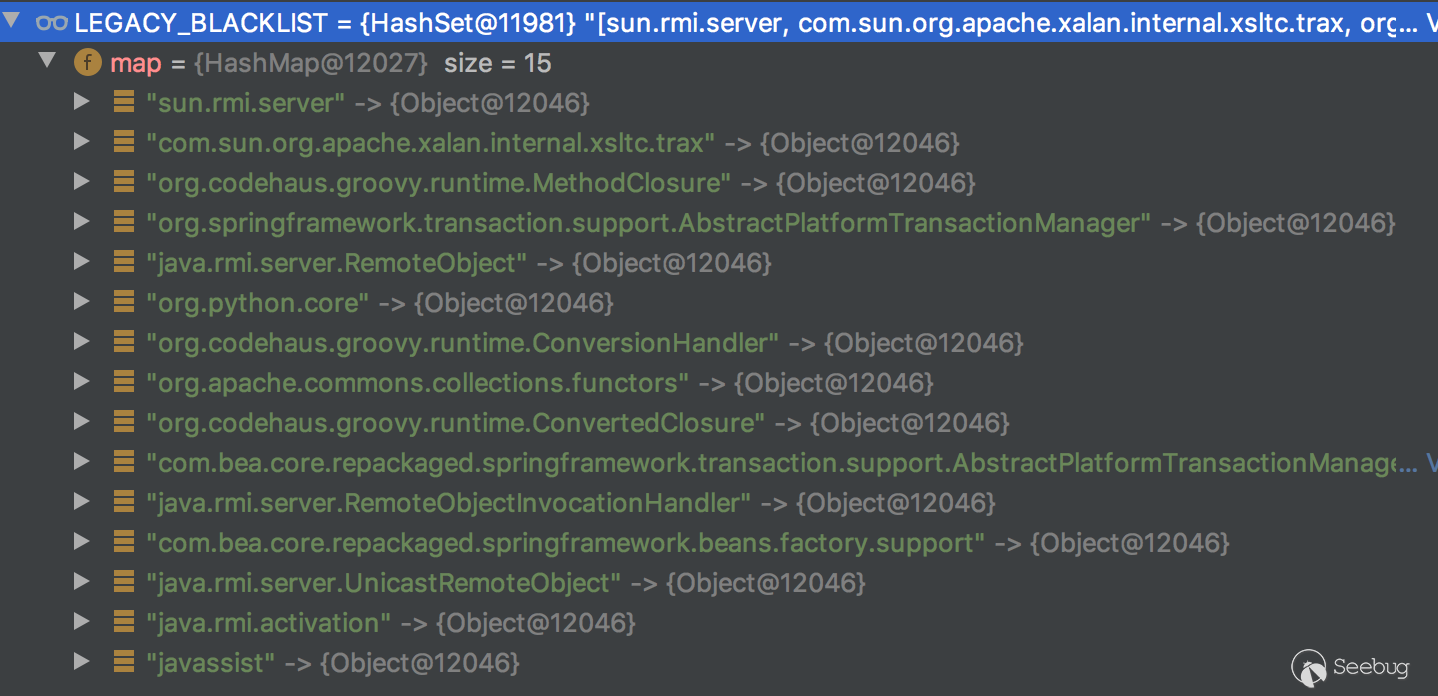
Task: Collapse the map HashMap node
Action: click(x=47, y=62)
